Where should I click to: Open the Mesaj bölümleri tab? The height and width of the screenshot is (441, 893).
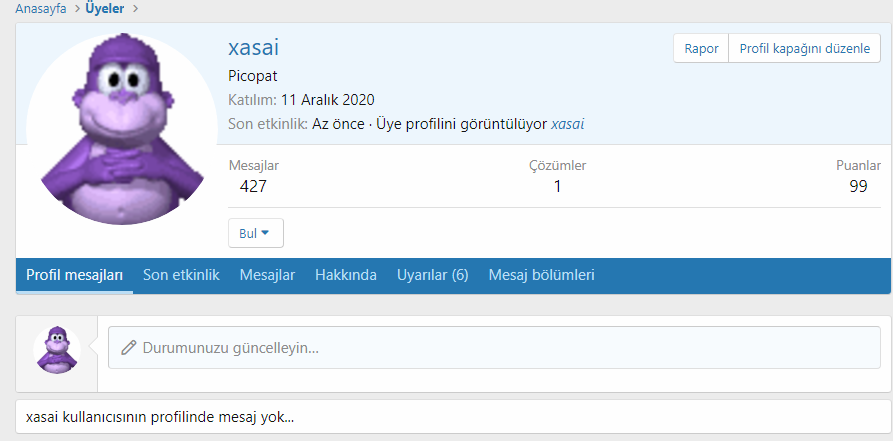[x=541, y=275]
